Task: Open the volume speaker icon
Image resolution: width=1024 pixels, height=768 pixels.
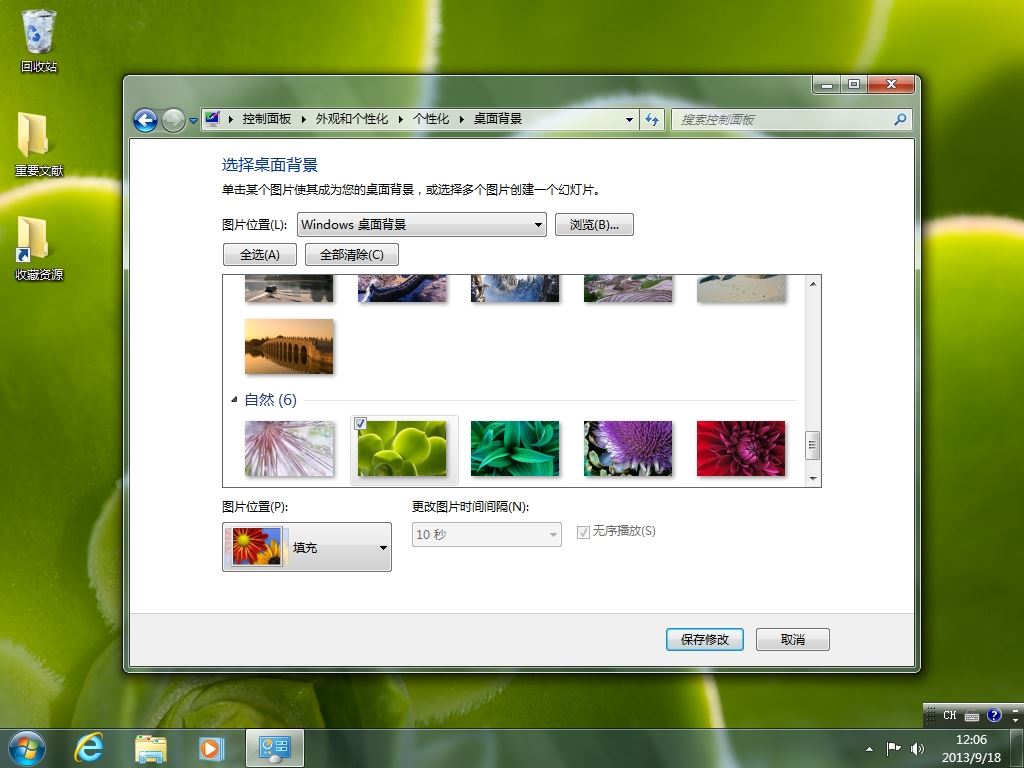Action: [x=917, y=748]
